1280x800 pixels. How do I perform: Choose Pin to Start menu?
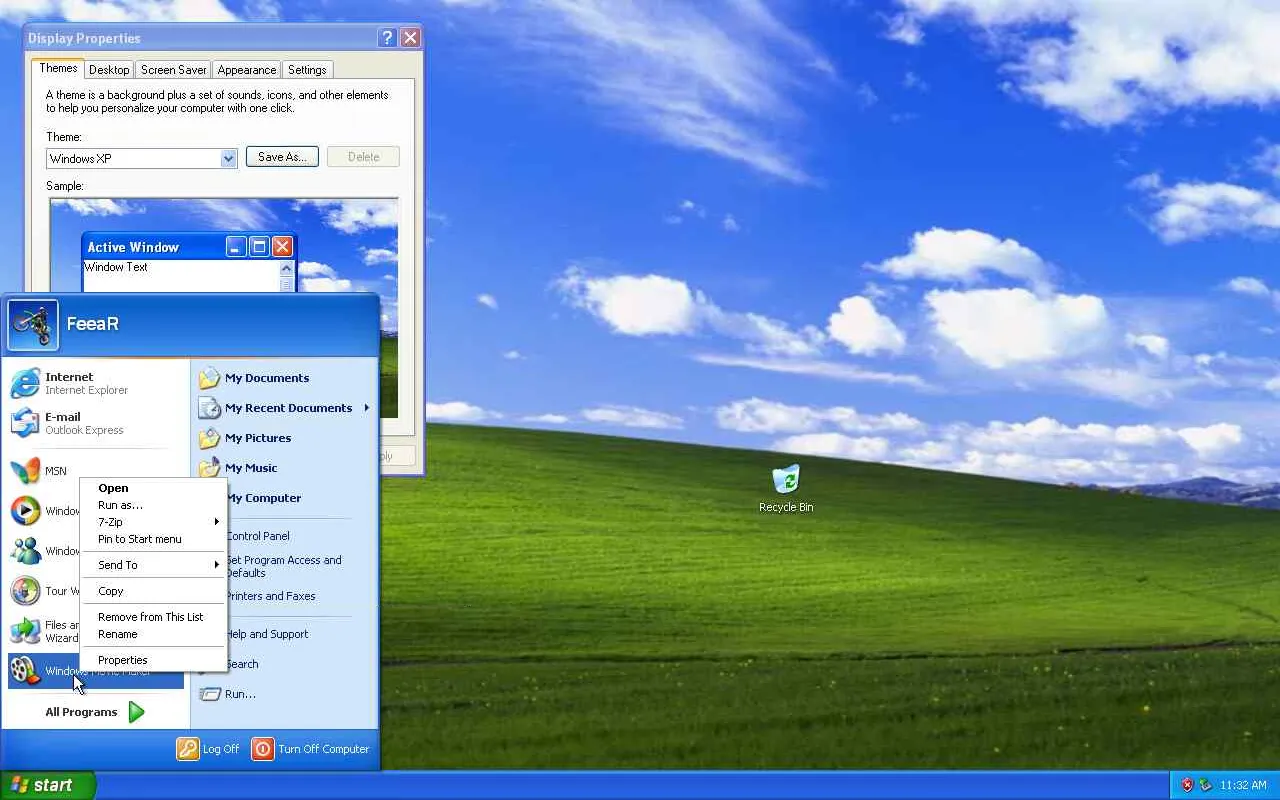point(153,539)
